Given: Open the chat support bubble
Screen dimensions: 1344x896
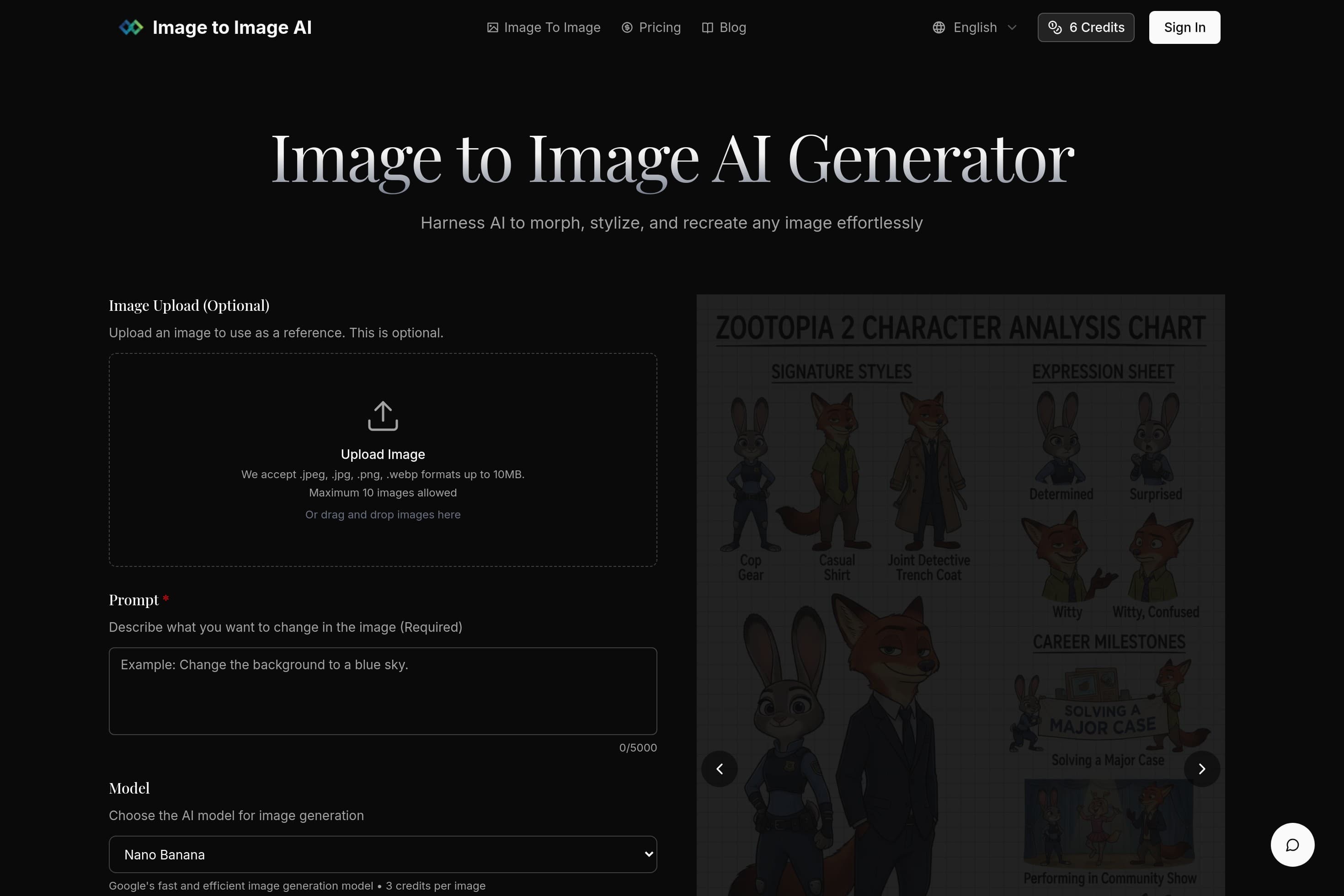Looking at the screenshot, I should coord(1293,845).
